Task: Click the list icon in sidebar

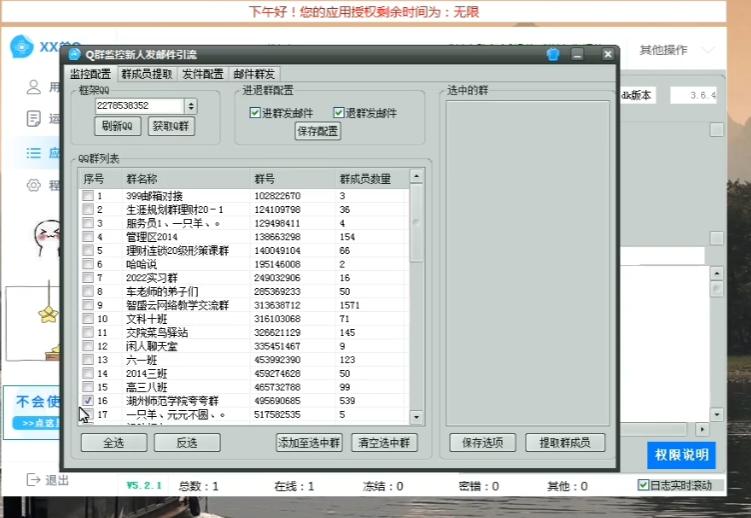Action: coord(34,153)
